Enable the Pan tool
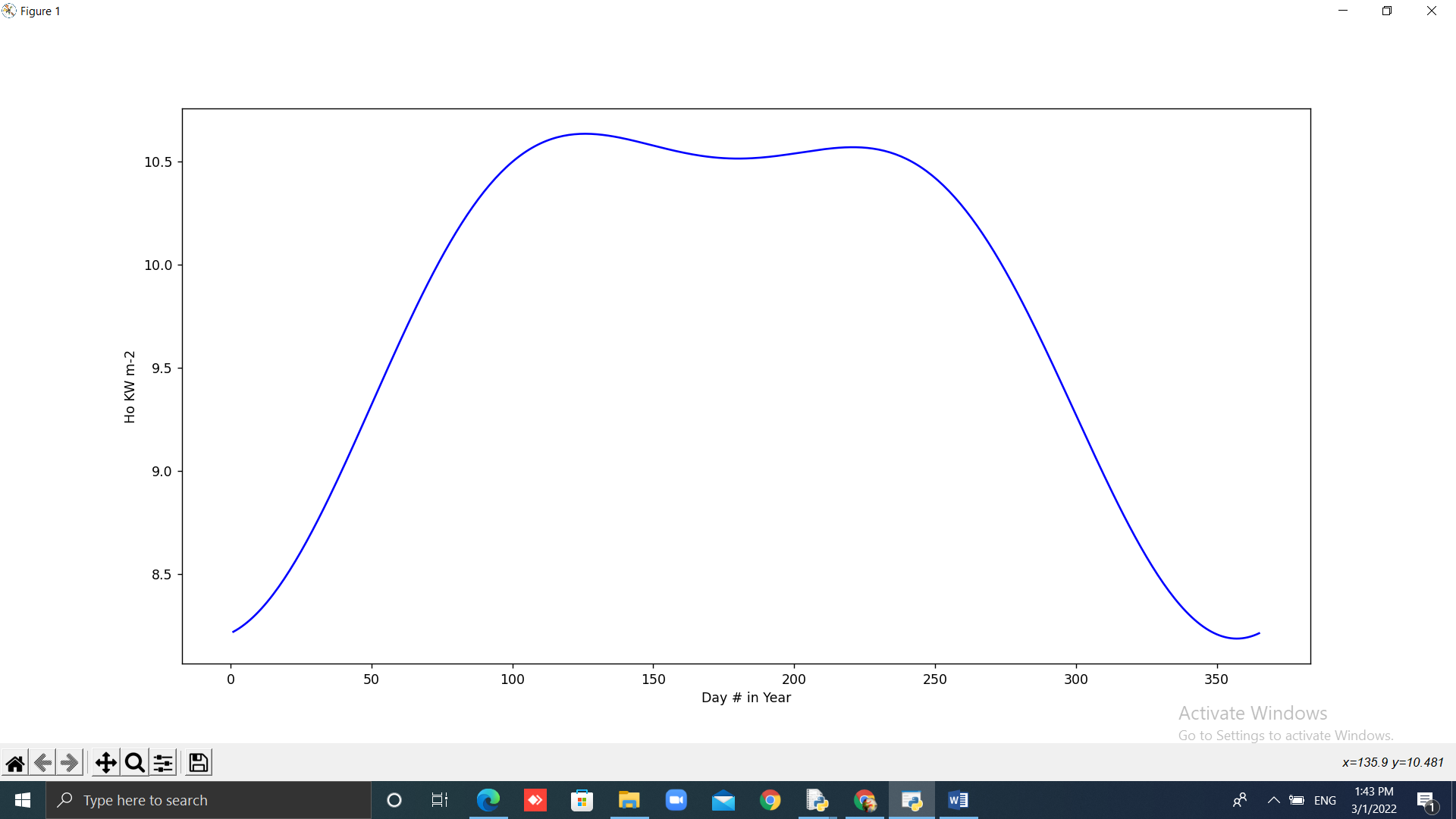This screenshot has height=819, width=1456. point(105,762)
